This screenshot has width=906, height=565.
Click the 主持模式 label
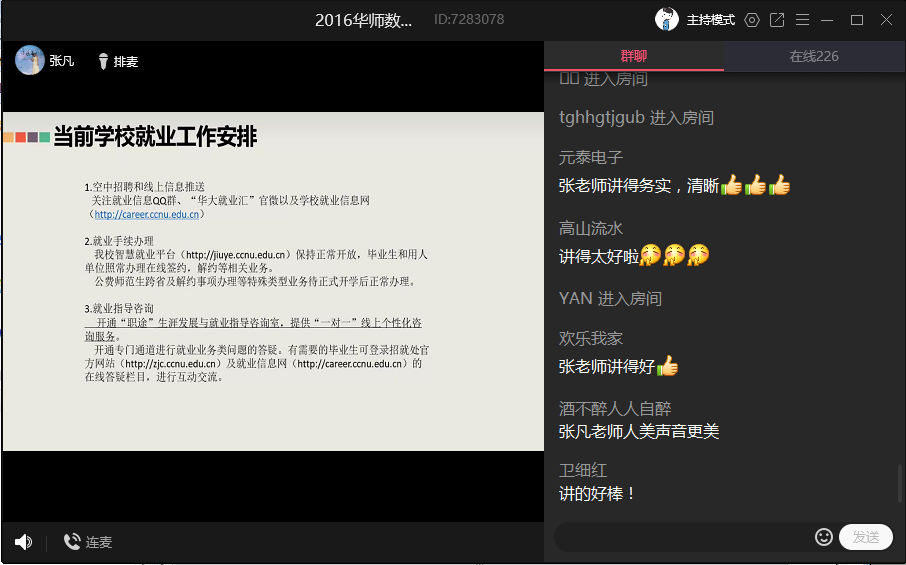[x=711, y=20]
